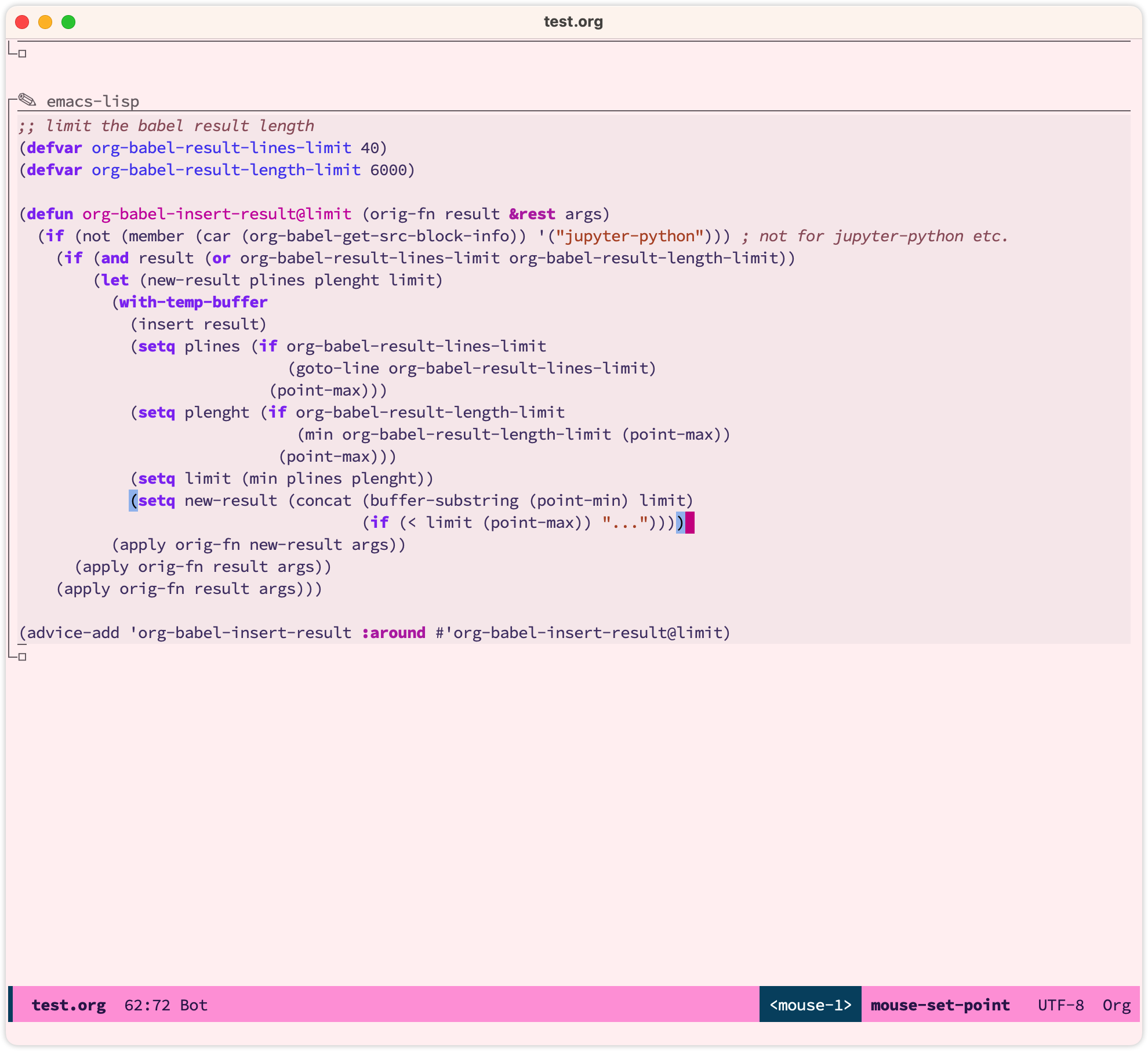Screen dimensions: 1148x1051
Task: Click variable org-babel-result-length-limit in second defvar
Action: click(x=226, y=170)
